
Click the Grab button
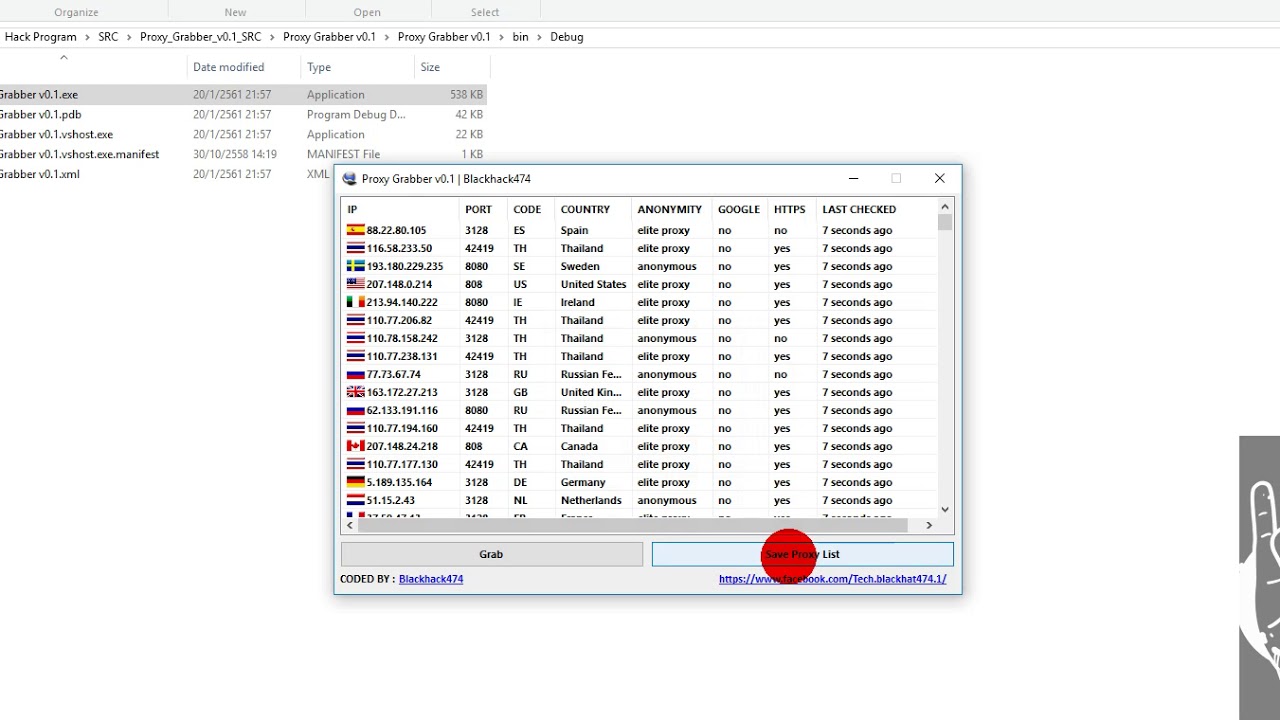tap(491, 554)
